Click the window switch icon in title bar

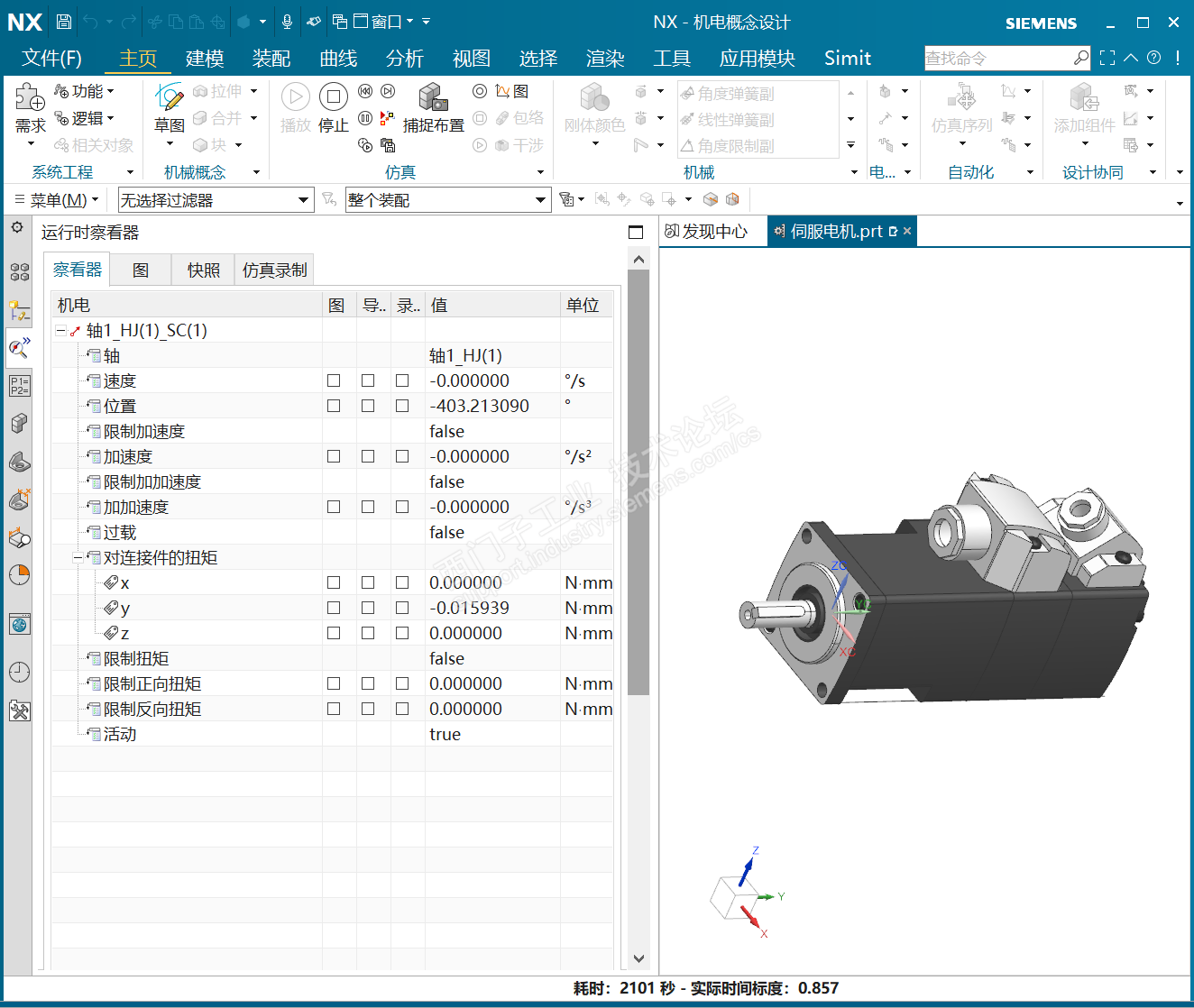pos(339,22)
